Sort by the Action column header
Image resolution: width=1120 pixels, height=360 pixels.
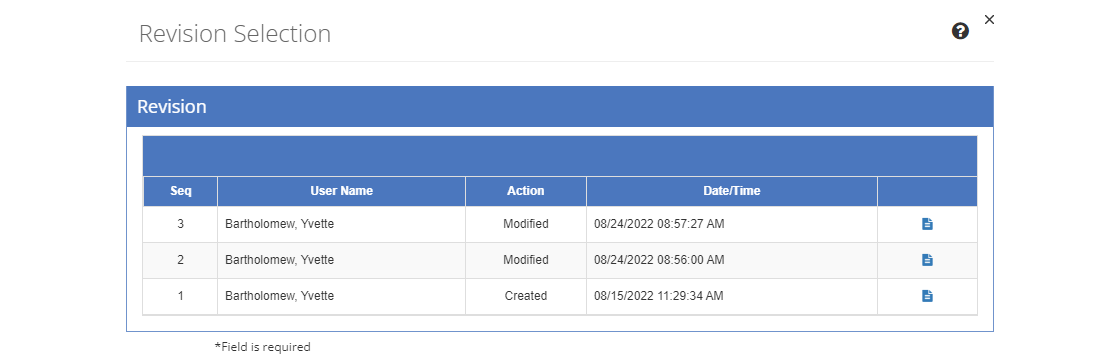tap(526, 191)
